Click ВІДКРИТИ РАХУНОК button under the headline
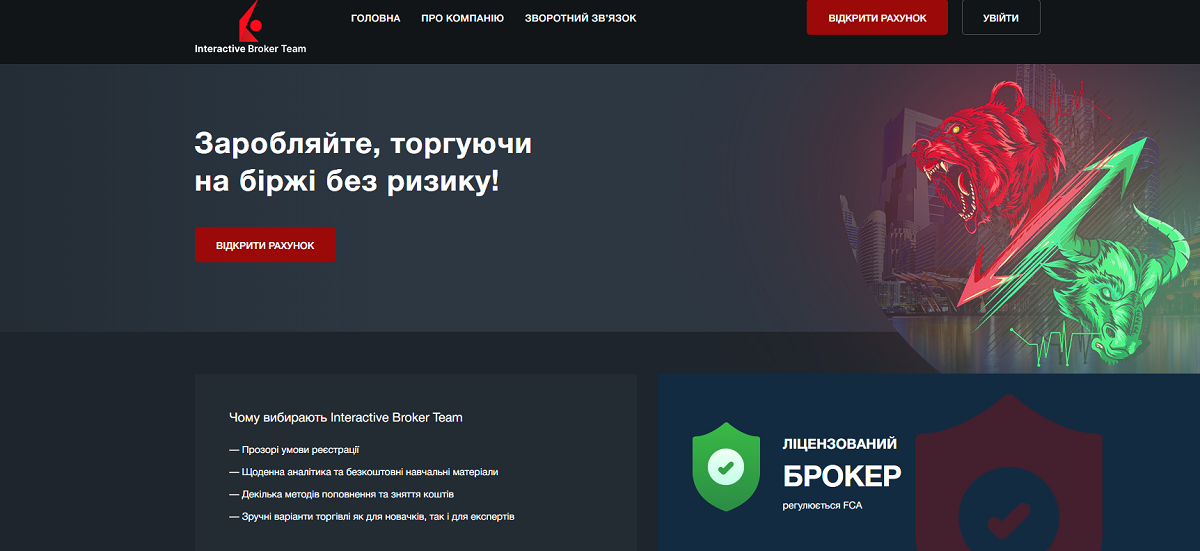The image size is (1200, 551). [x=265, y=245]
